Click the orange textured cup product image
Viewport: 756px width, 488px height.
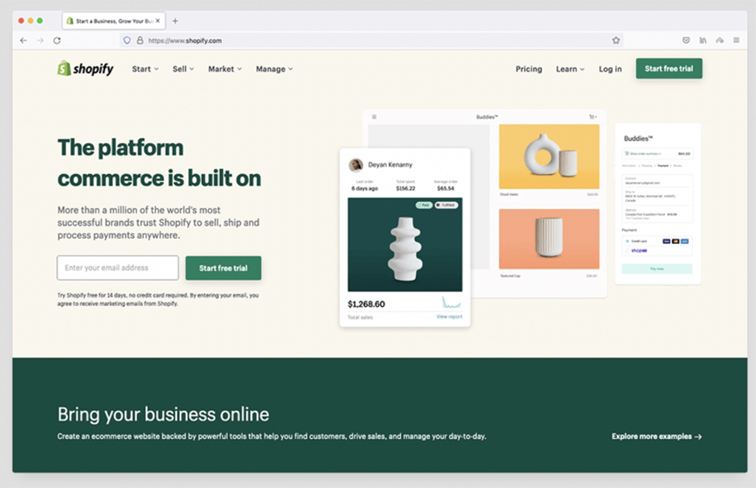[549, 239]
